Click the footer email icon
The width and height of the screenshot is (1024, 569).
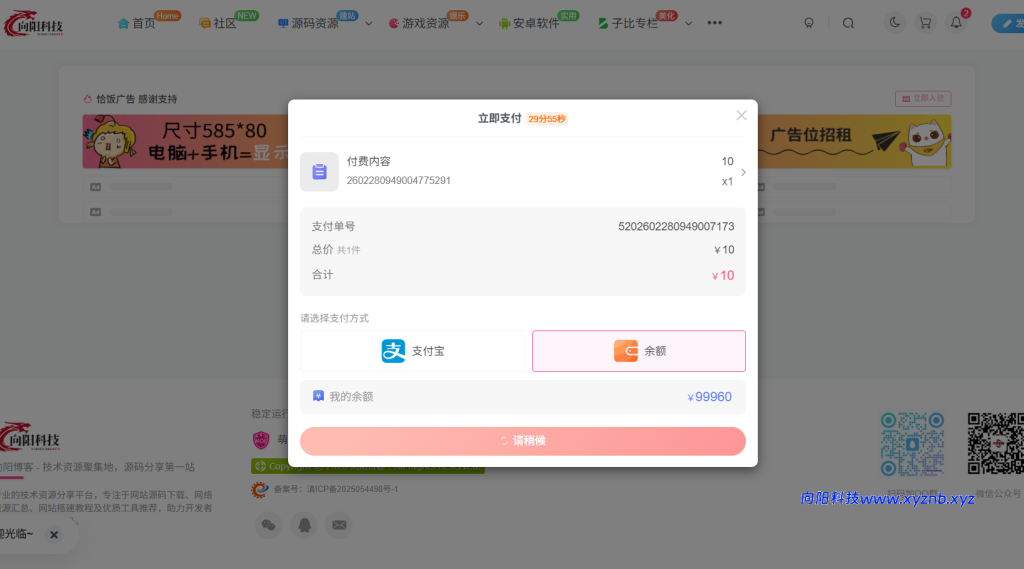coord(340,525)
